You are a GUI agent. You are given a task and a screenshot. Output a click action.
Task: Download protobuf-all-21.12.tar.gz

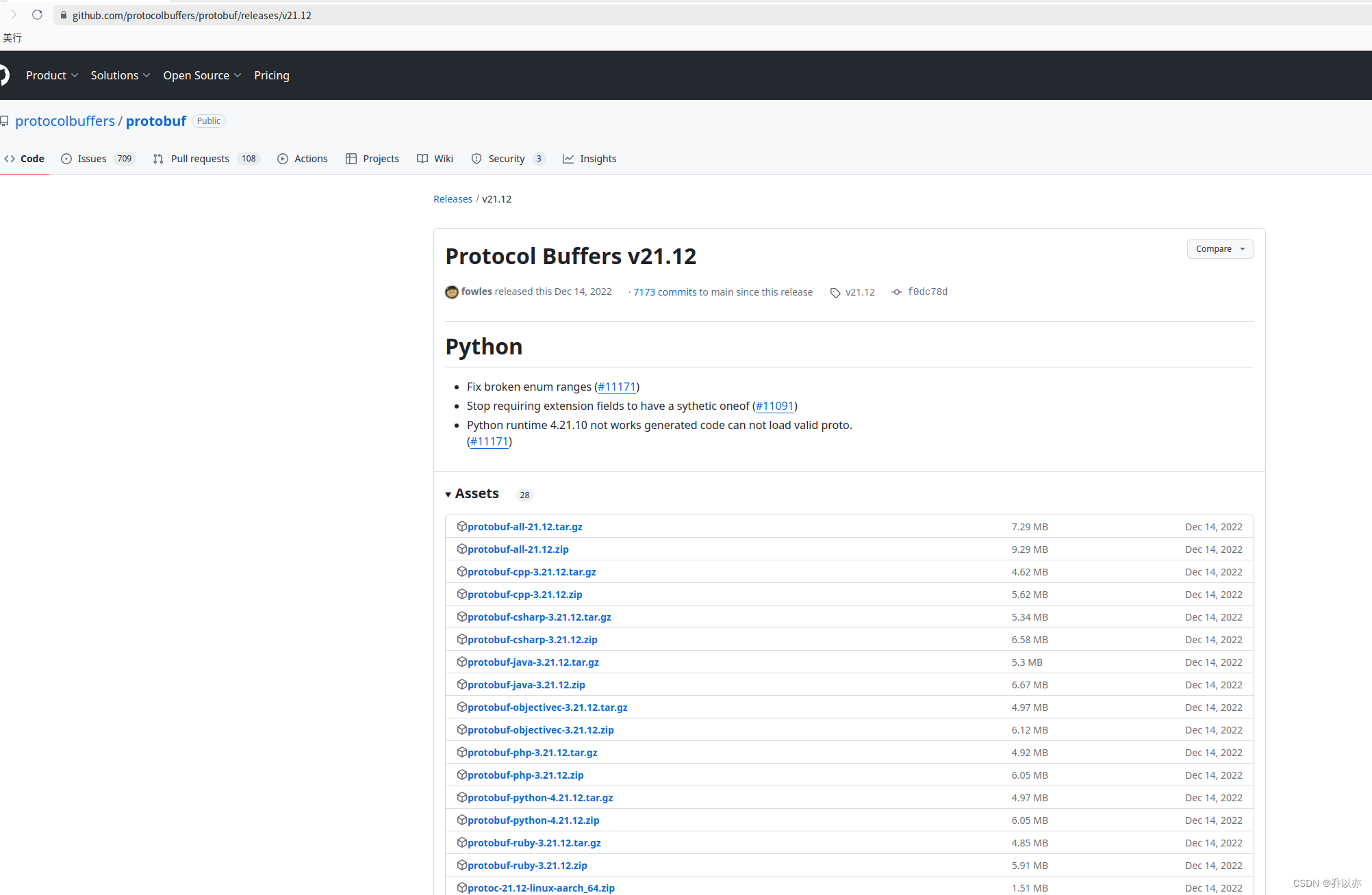(x=525, y=527)
